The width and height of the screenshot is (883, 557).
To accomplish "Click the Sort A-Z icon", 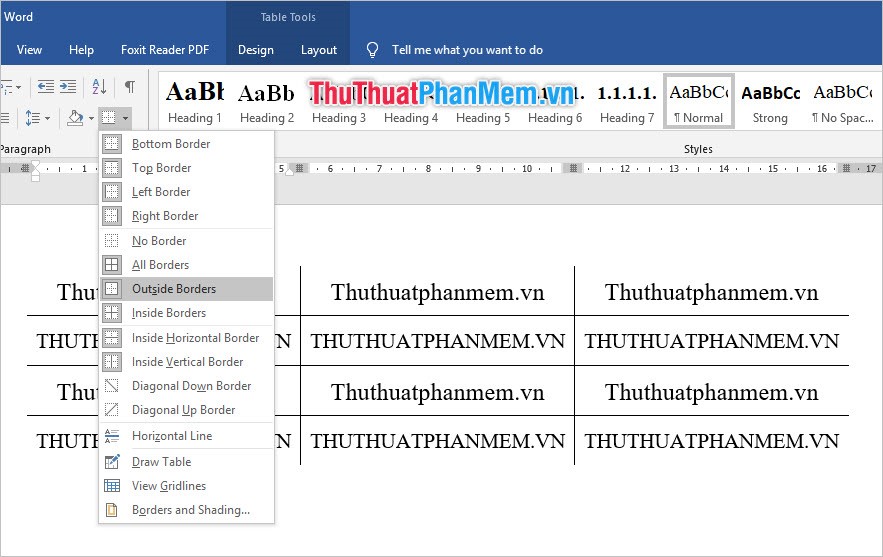I will 99,86.
